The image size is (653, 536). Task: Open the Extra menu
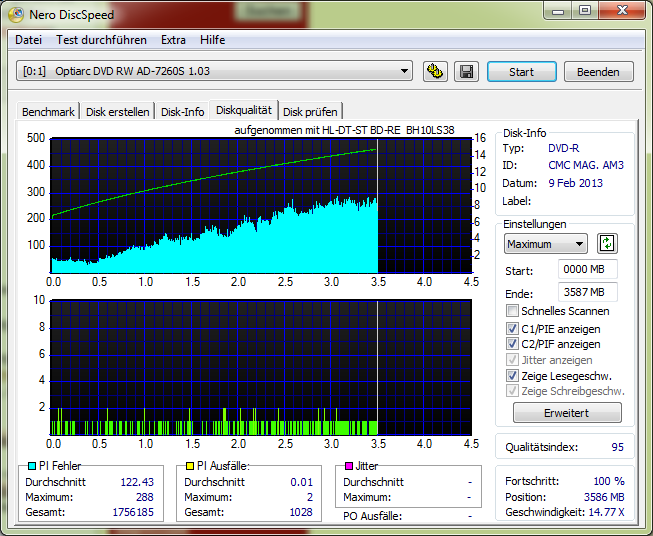(x=173, y=40)
